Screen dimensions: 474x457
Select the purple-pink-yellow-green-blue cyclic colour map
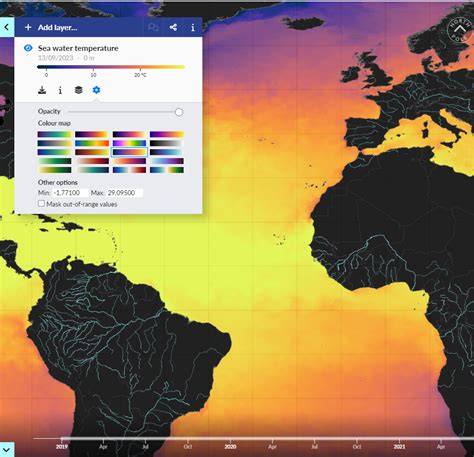tap(129, 143)
